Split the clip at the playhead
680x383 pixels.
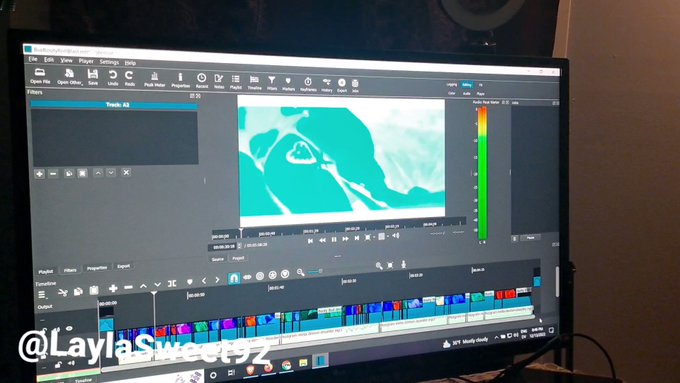pyautogui.click(x=172, y=284)
